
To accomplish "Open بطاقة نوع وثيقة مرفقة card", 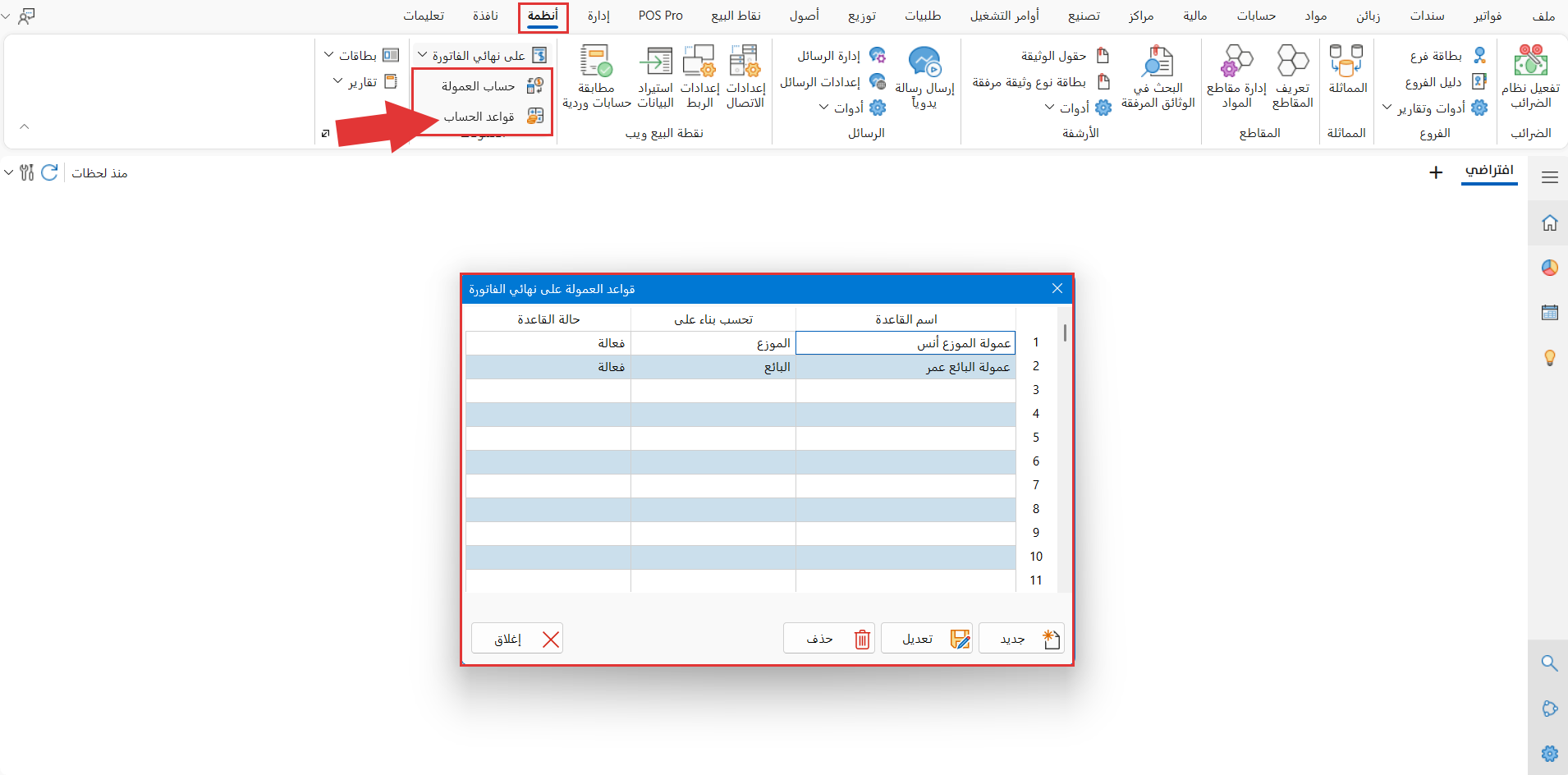I will 1041,82.
